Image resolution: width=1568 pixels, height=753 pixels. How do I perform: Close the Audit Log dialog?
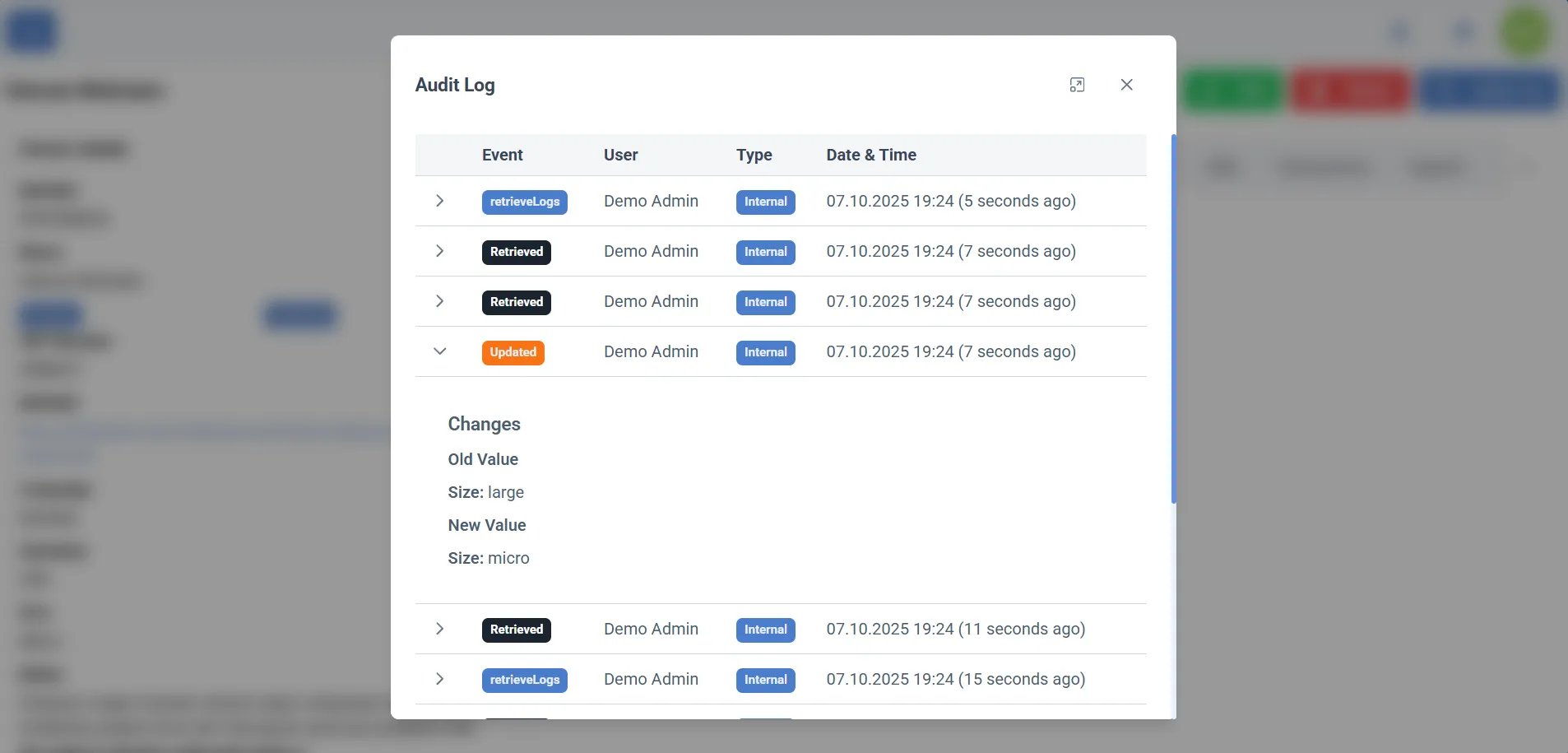(1126, 84)
